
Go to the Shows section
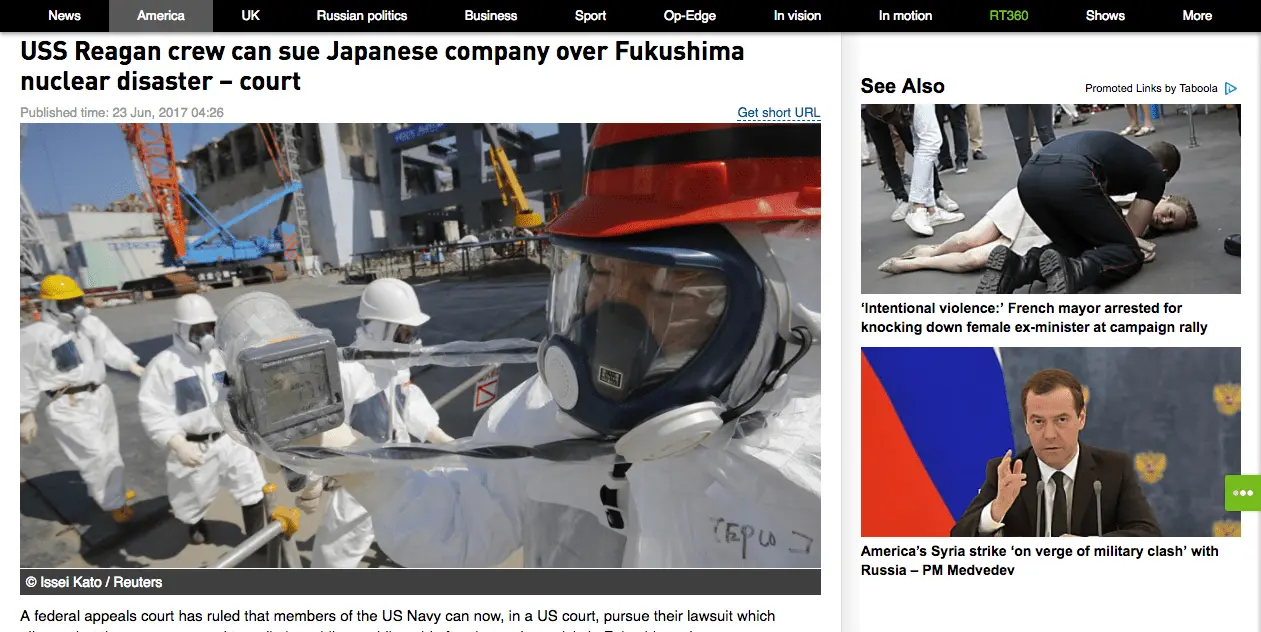coord(1105,16)
